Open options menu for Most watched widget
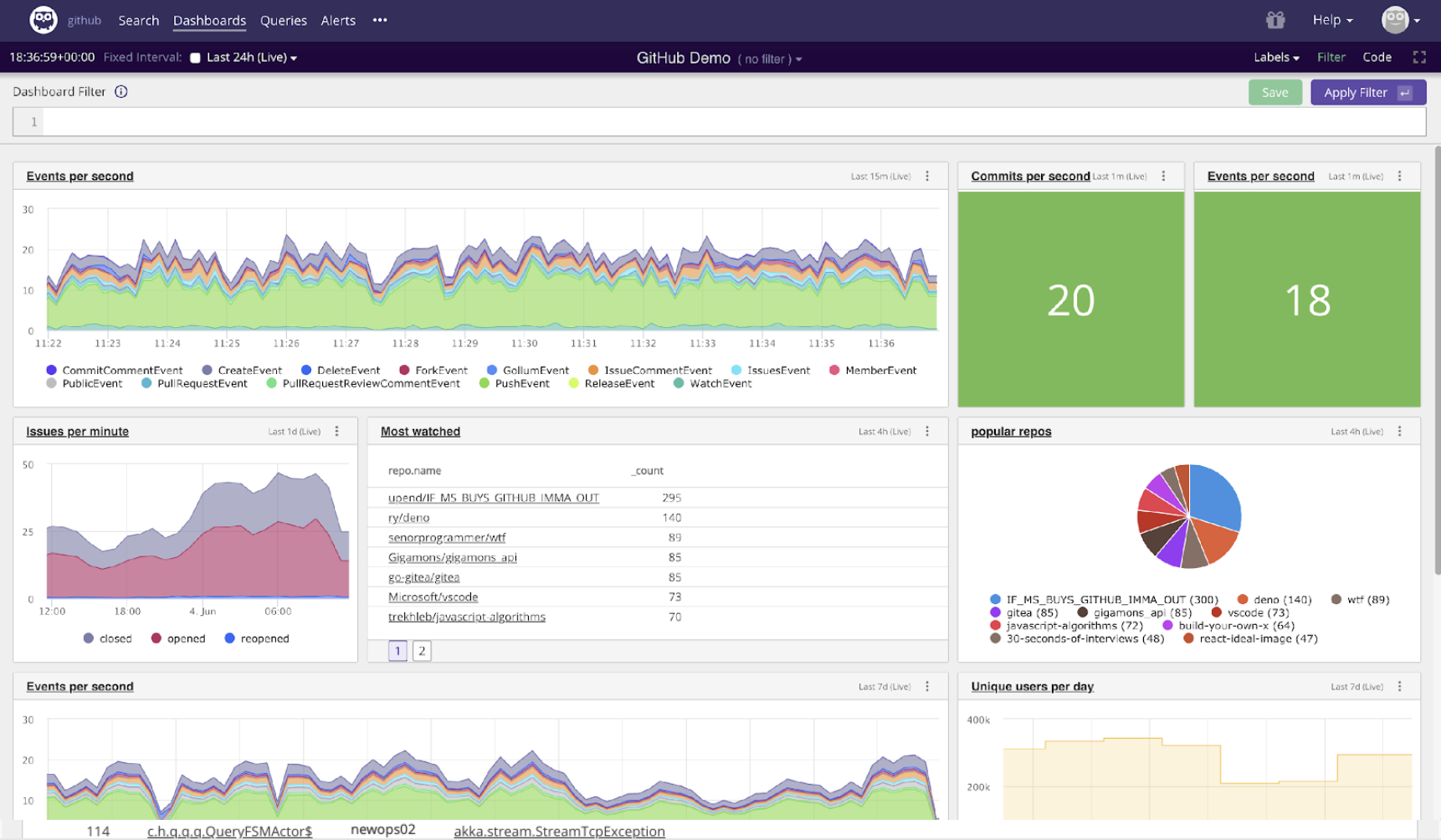This screenshot has width=1441, height=840. point(927,431)
